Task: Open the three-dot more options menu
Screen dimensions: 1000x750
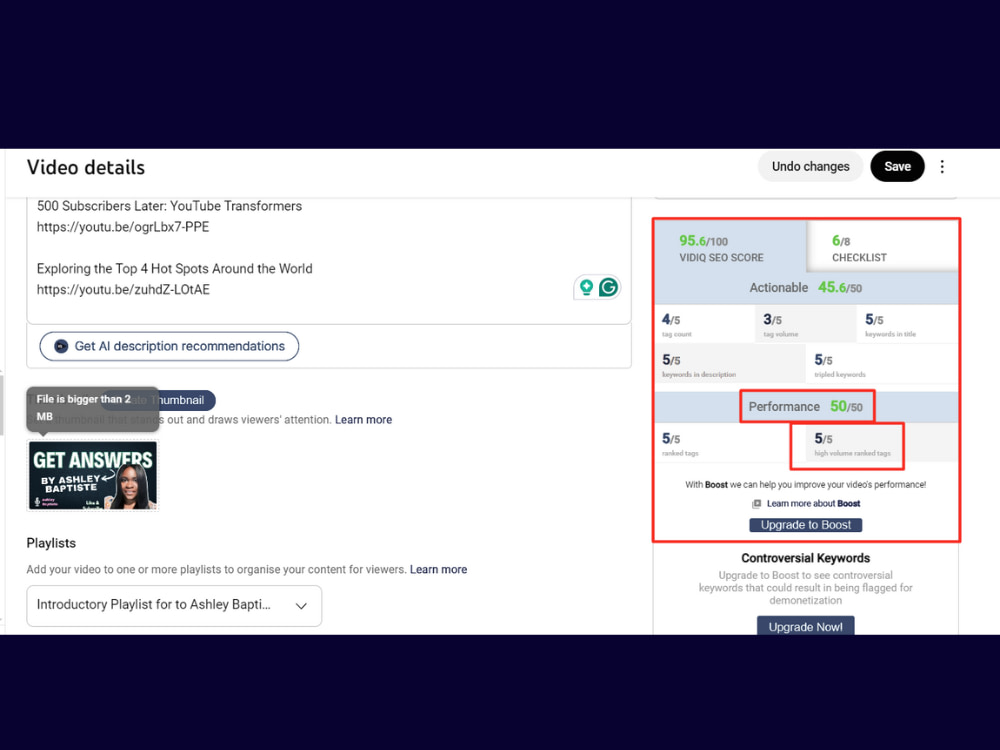Action: [x=942, y=166]
